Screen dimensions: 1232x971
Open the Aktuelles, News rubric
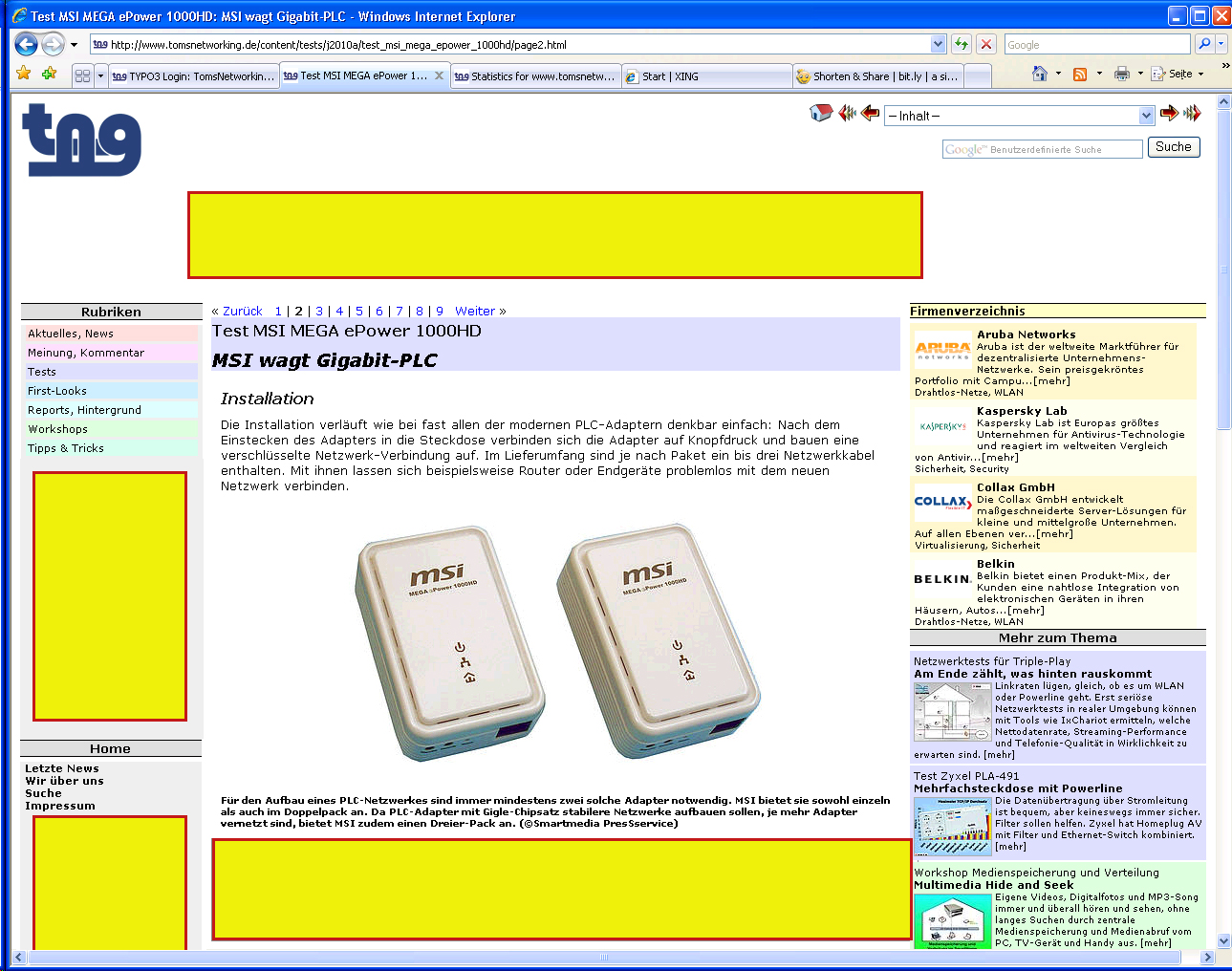(111, 334)
